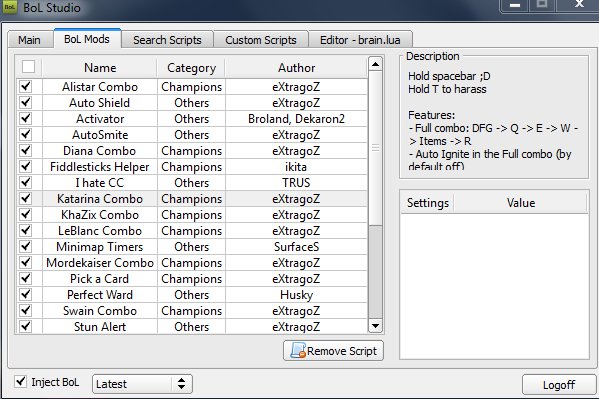Select the Diana Combo script name
Viewport: 599px width, 399px height.
click(99, 151)
